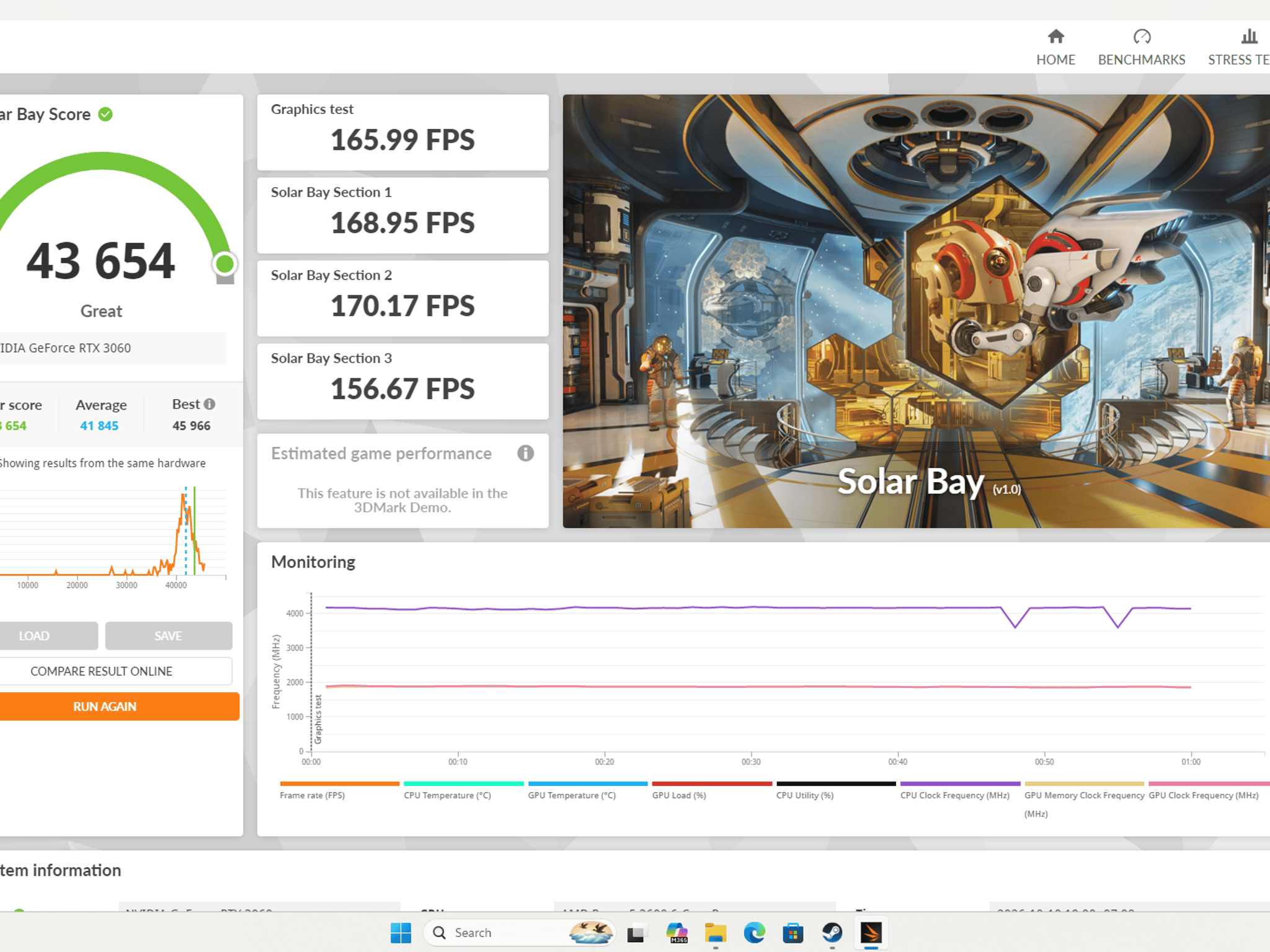The image size is (1270, 952).
Task: Click the Average score value 41 845
Action: (x=99, y=426)
